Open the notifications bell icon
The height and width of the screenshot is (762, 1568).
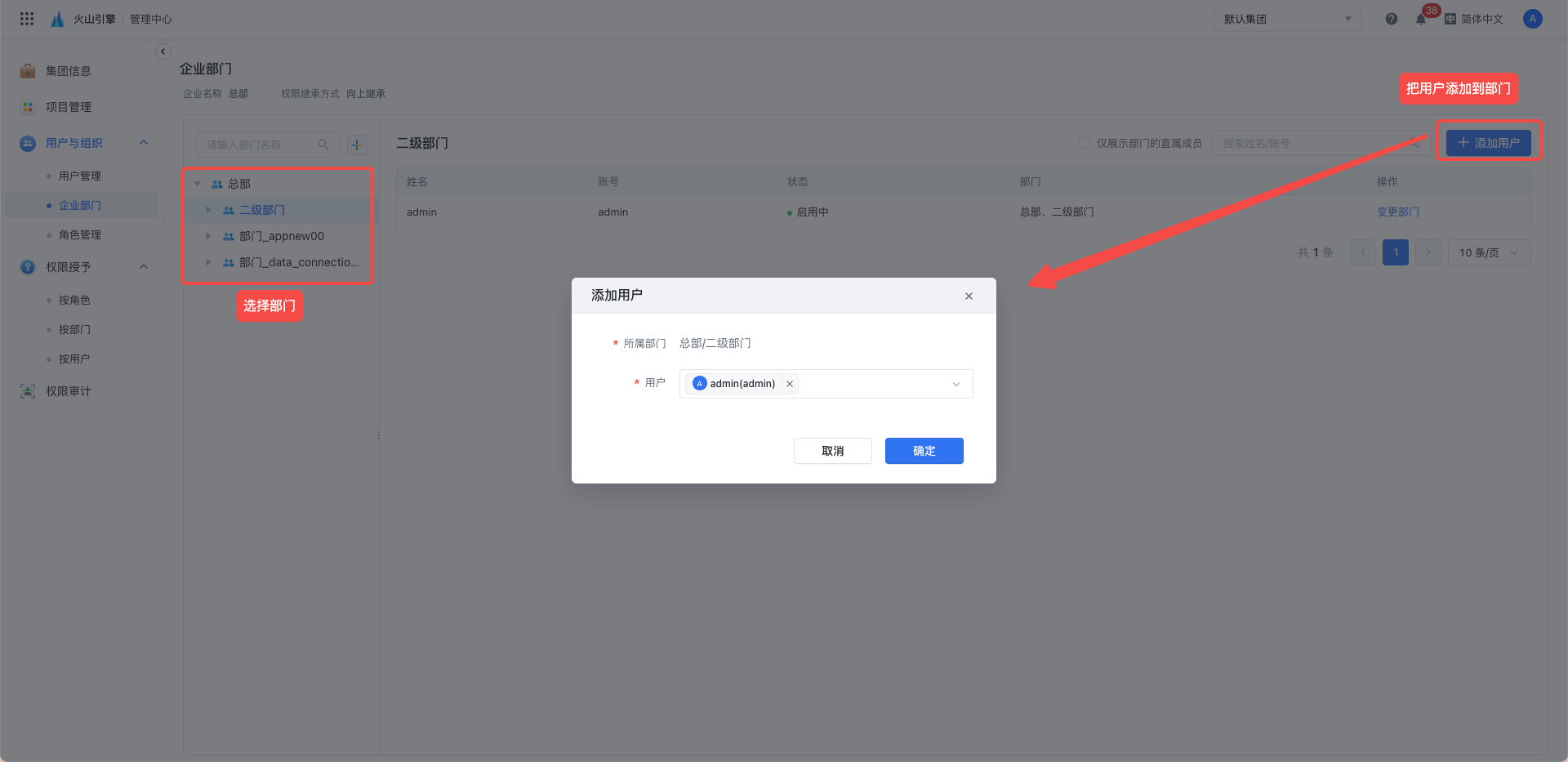(1421, 19)
